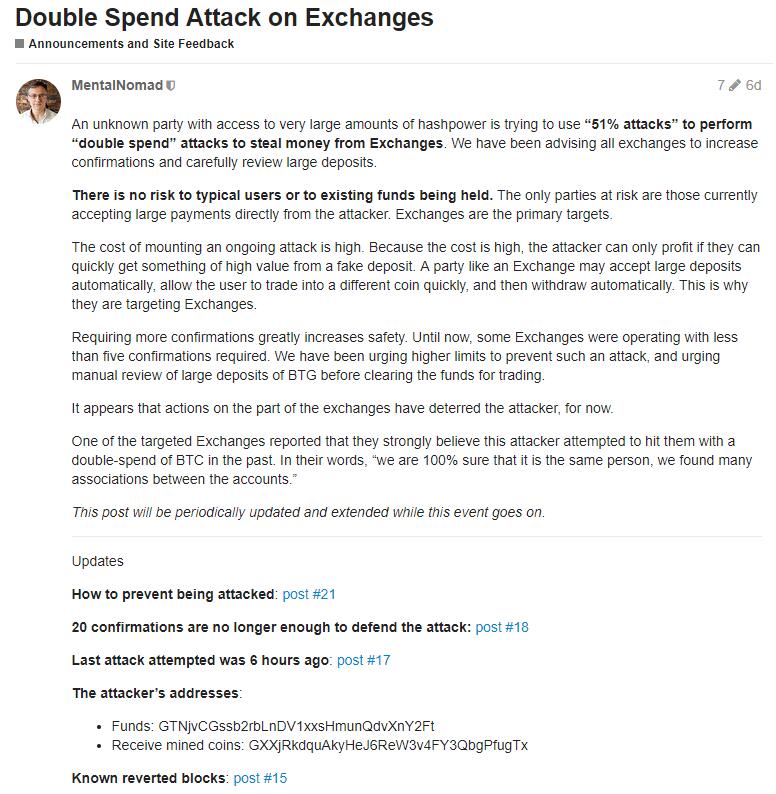
Task: Open the post #21 prevention link
Action: click(309, 594)
